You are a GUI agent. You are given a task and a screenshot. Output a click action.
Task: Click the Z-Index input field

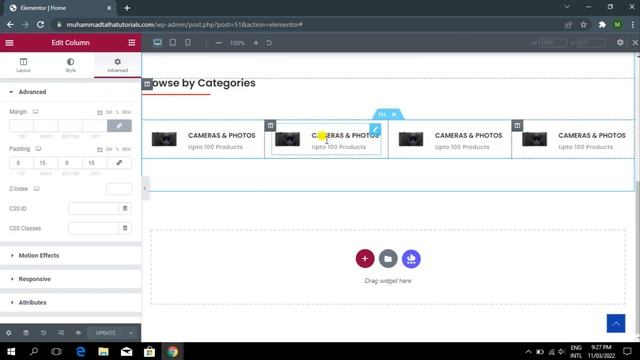click(x=119, y=189)
